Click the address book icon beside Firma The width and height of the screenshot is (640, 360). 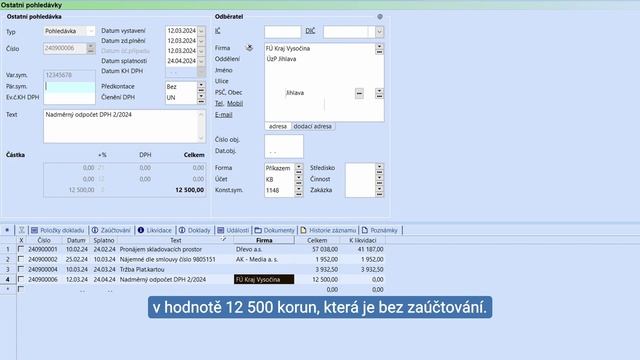[249, 48]
